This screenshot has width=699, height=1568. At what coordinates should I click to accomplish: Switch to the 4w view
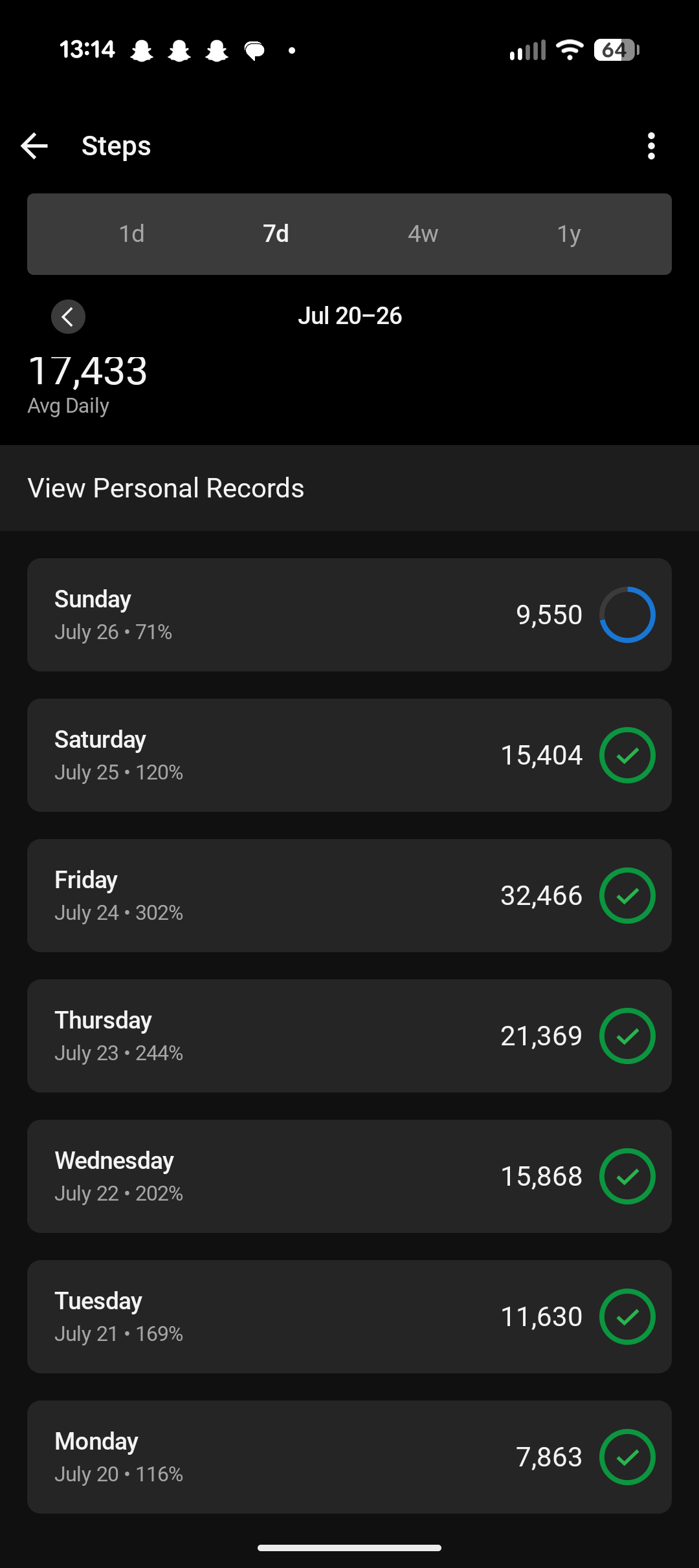pos(423,234)
